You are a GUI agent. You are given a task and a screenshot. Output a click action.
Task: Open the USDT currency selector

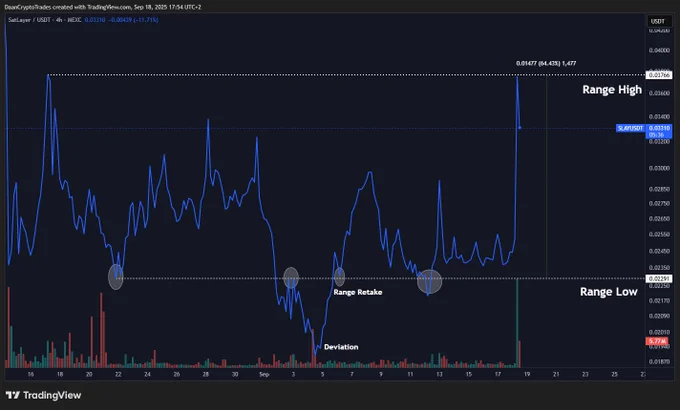point(658,21)
